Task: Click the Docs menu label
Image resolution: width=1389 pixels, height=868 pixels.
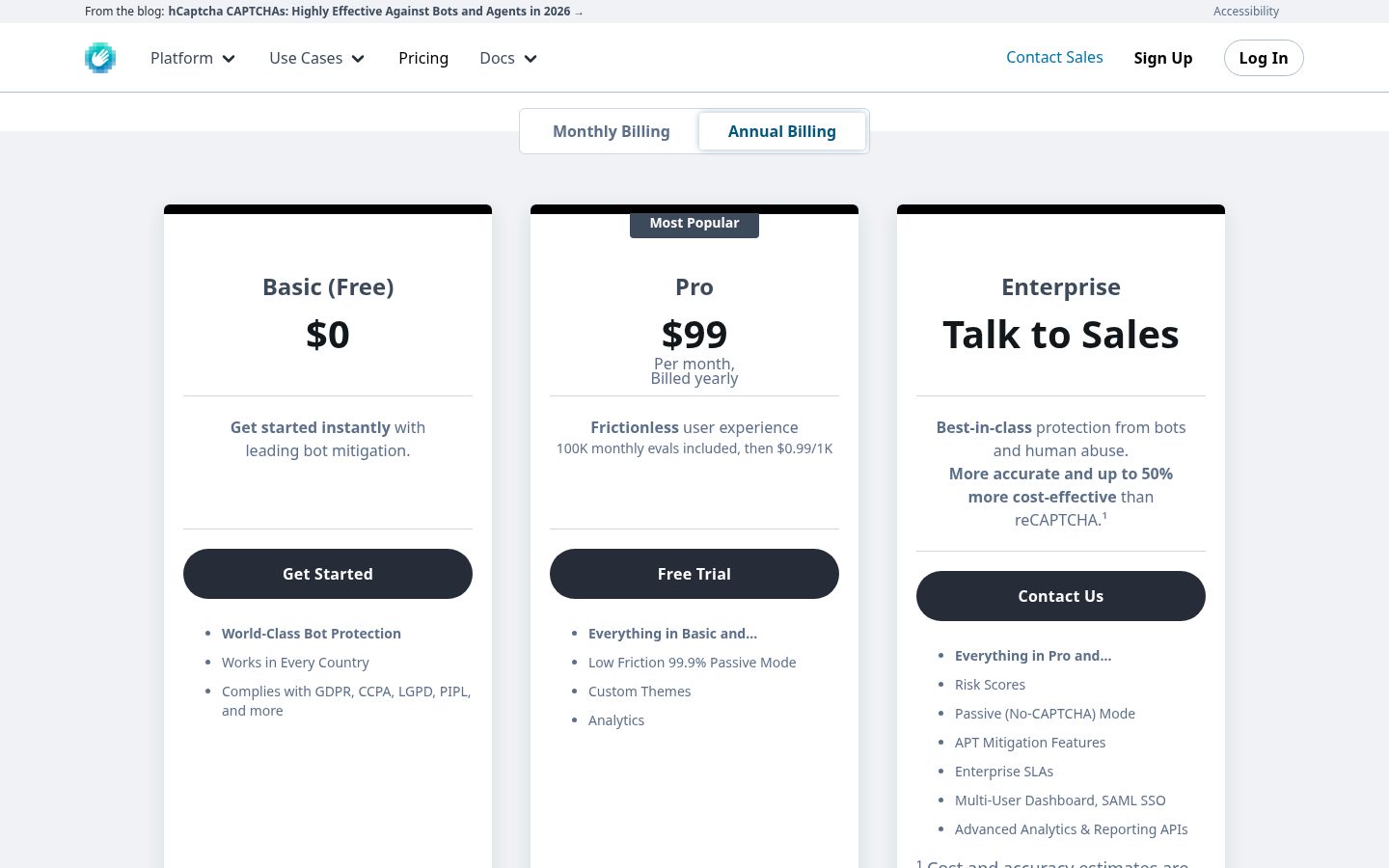Action: pyautogui.click(x=497, y=58)
